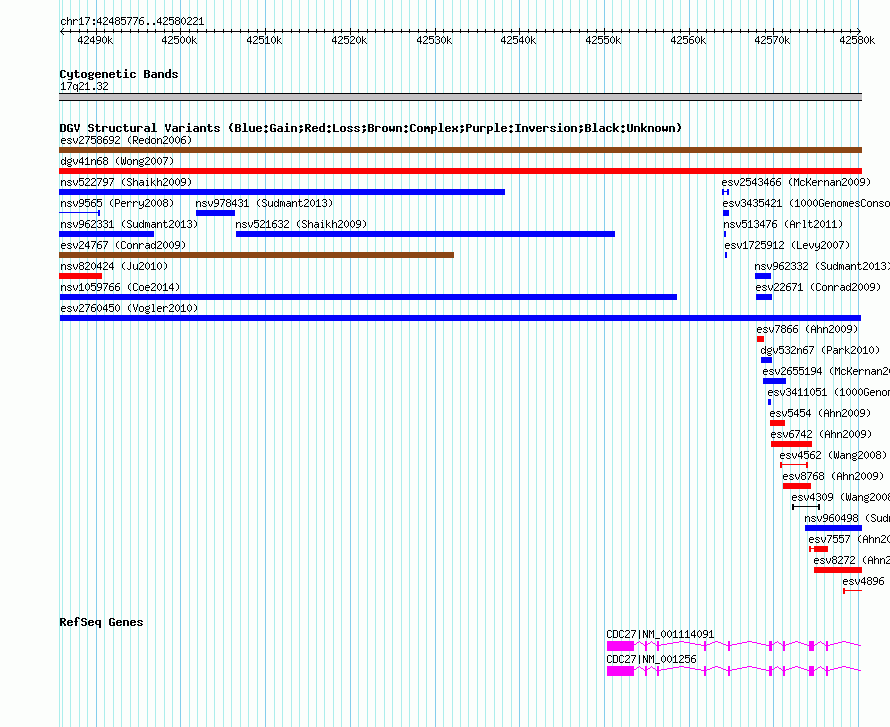Click the esv2760450 (Vogler2010) blue bar
The height and width of the screenshot is (727, 890).
click(x=460, y=318)
